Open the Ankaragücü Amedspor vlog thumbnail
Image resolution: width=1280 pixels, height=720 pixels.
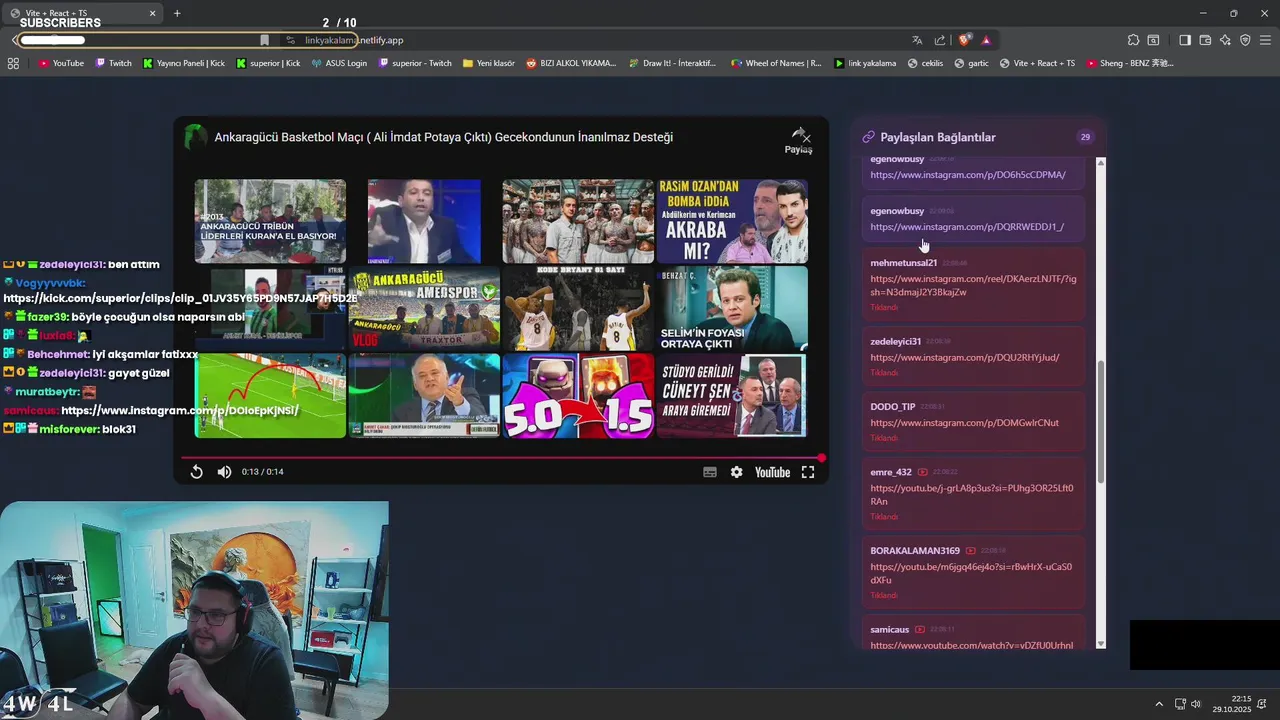coord(424,308)
